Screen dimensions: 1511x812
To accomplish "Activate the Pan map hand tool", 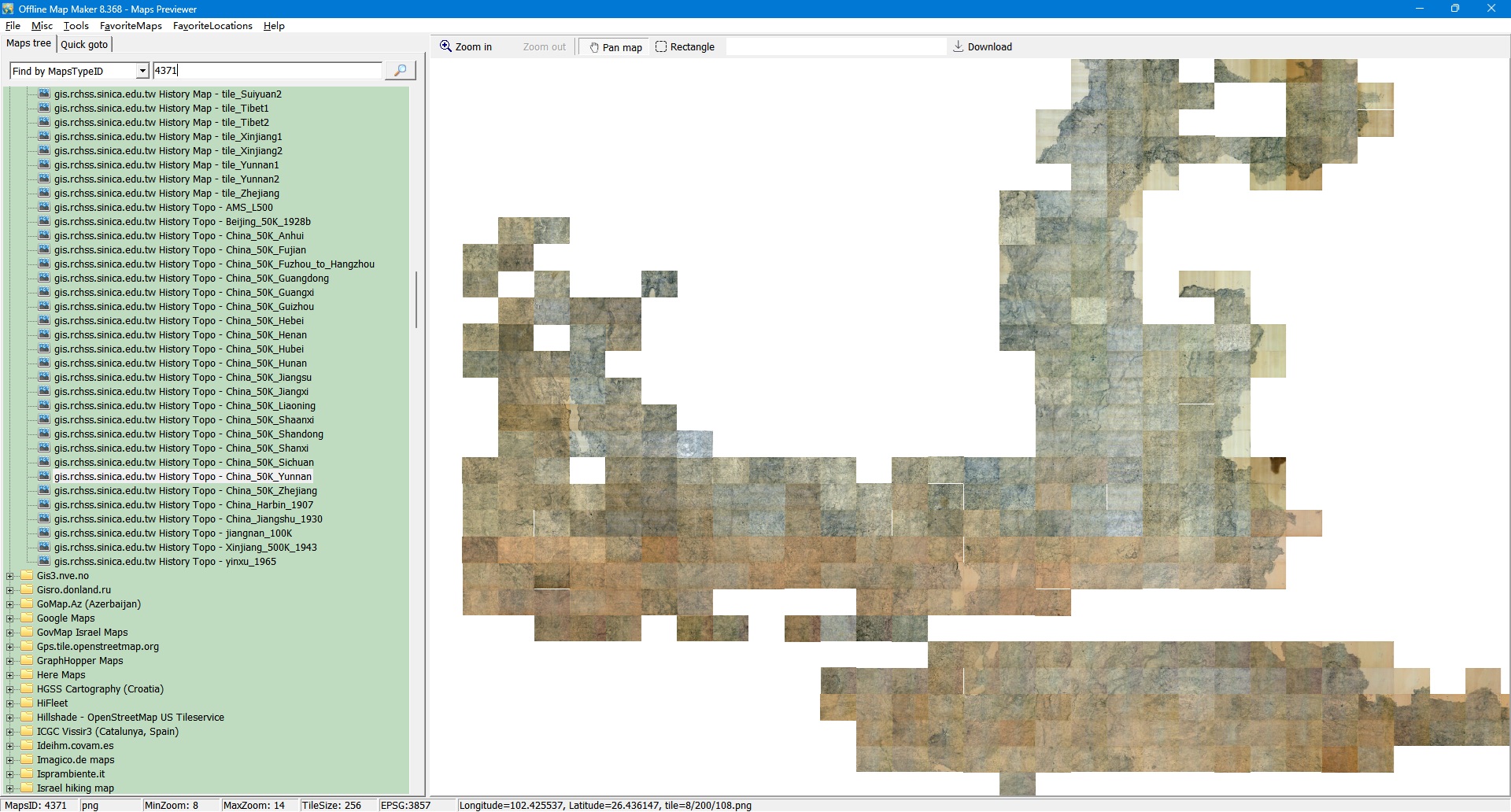I will tap(615, 47).
